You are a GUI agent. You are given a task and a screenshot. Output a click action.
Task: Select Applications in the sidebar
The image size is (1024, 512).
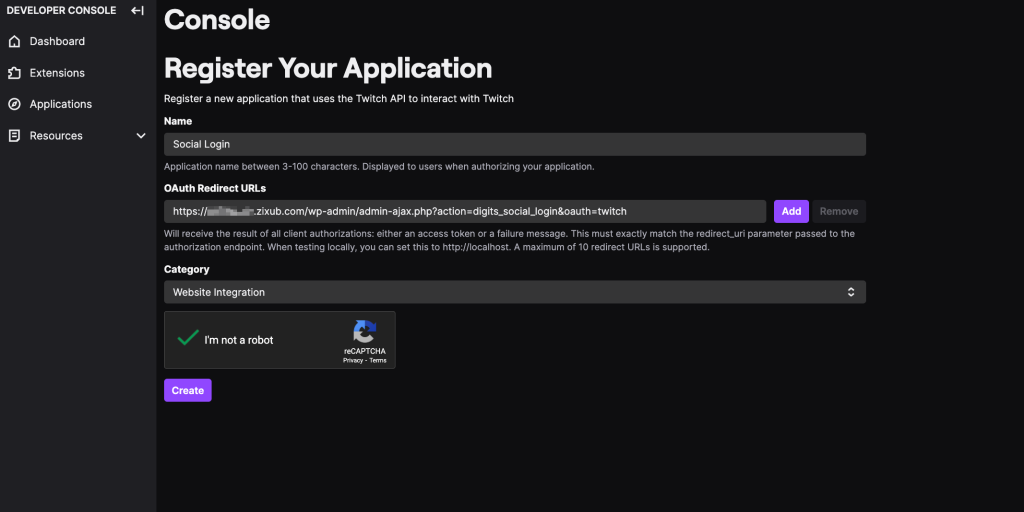coord(61,104)
